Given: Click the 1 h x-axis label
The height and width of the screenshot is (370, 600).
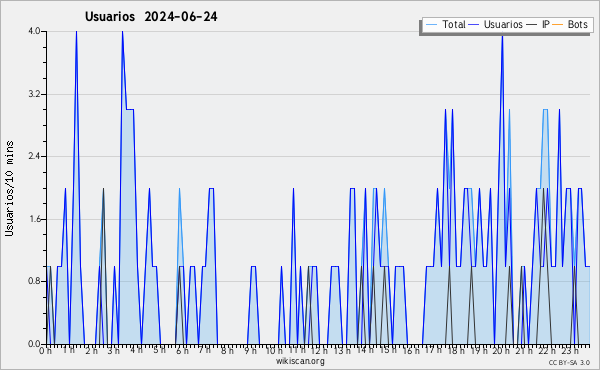Looking at the screenshot, I should 68,351.
